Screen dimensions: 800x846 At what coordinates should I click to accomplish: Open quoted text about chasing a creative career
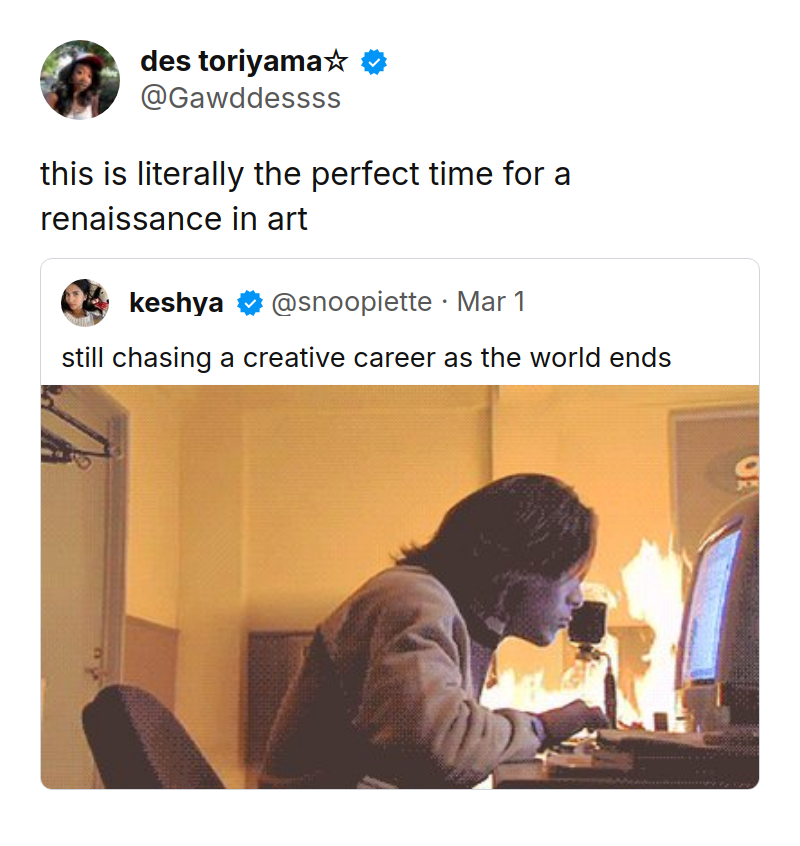pos(366,358)
